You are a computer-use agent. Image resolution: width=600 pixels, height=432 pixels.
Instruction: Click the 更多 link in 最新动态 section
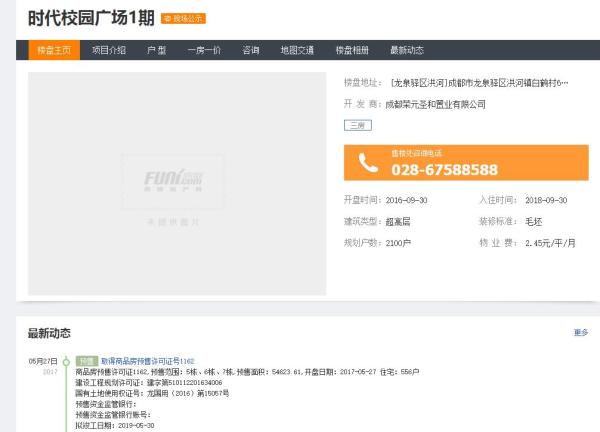(x=581, y=332)
